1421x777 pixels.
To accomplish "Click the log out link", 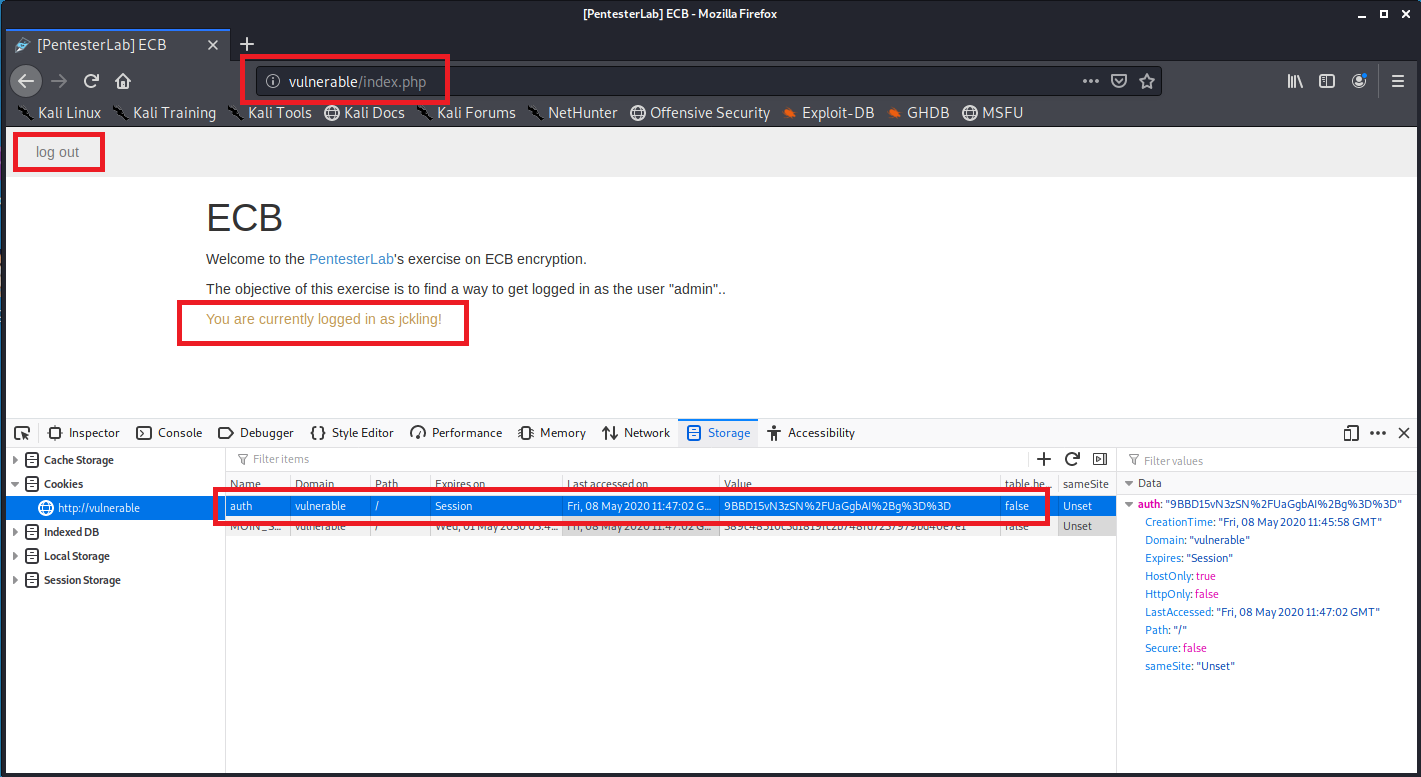I will tap(57, 153).
